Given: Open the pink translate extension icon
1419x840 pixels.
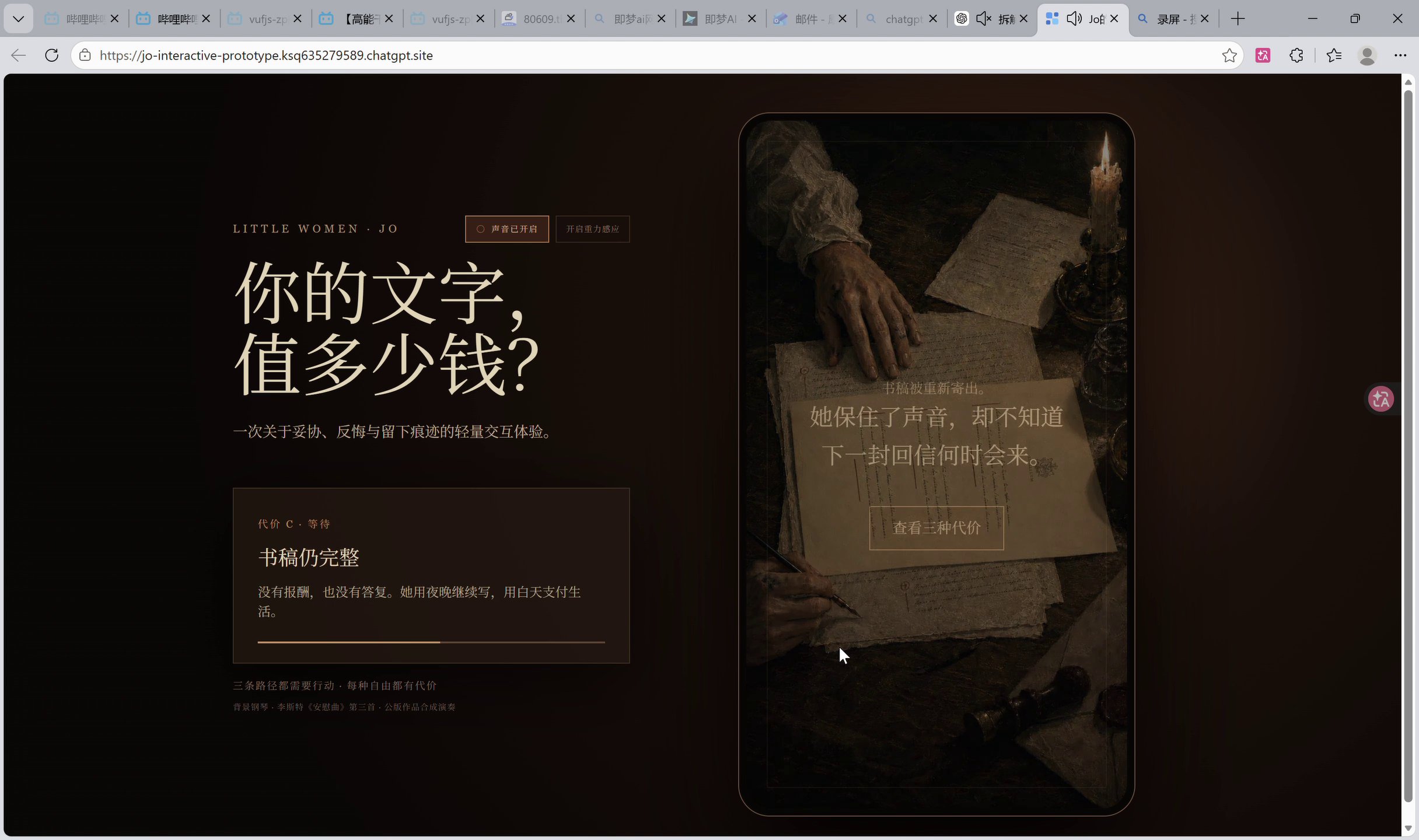Looking at the screenshot, I should pos(1263,55).
